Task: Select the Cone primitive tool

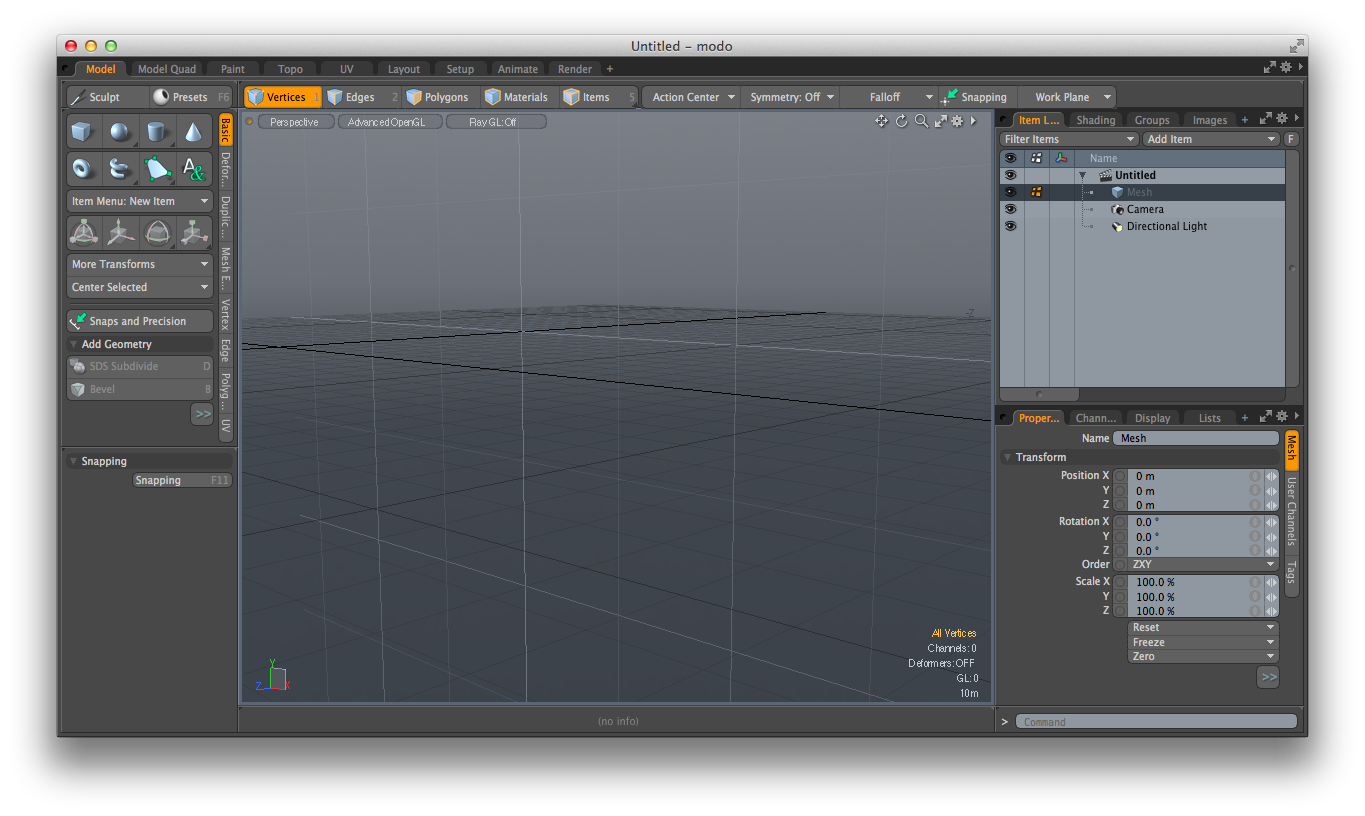Action: pos(194,132)
